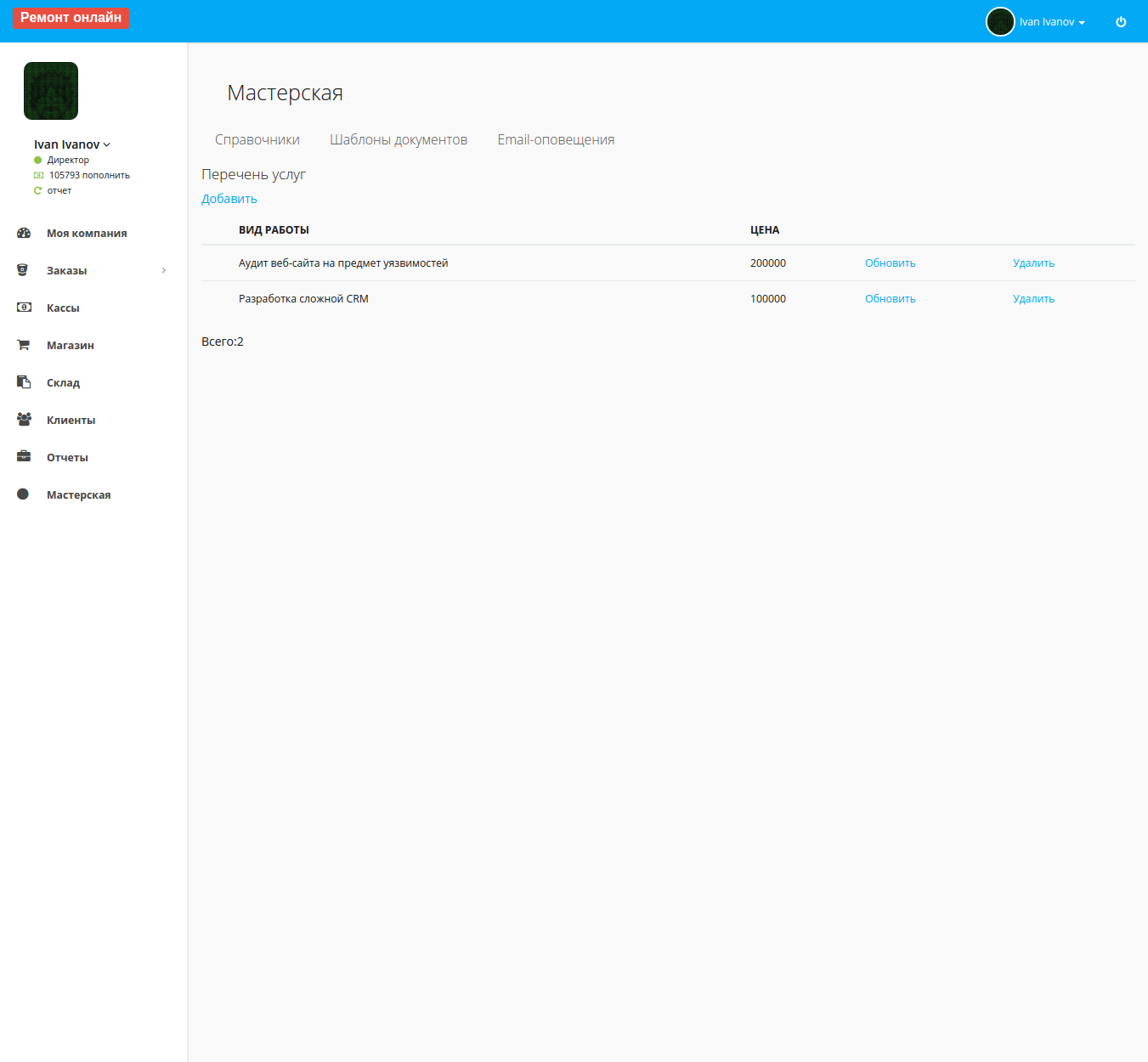
Task: Open the Справочники tab
Action: (x=257, y=139)
